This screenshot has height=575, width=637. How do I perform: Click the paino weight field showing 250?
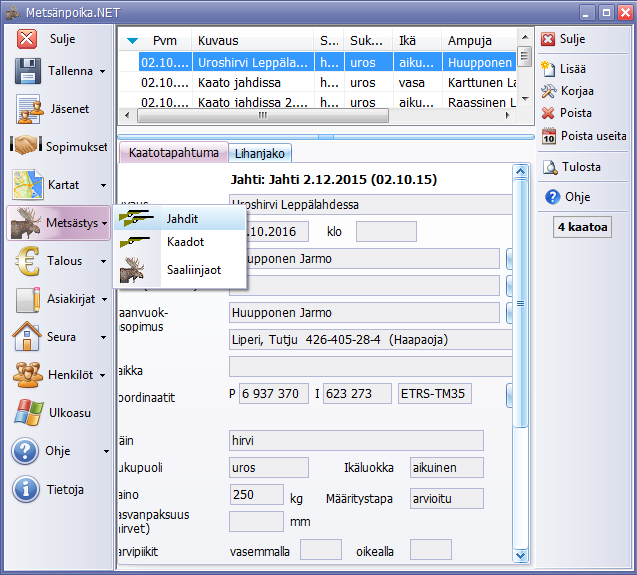(x=256, y=495)
